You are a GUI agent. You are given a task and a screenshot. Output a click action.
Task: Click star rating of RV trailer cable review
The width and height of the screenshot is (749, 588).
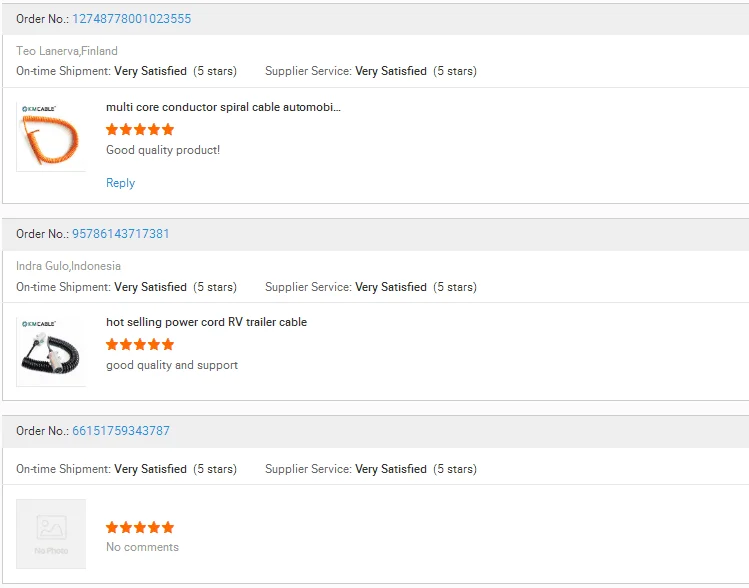pos(140,344)
